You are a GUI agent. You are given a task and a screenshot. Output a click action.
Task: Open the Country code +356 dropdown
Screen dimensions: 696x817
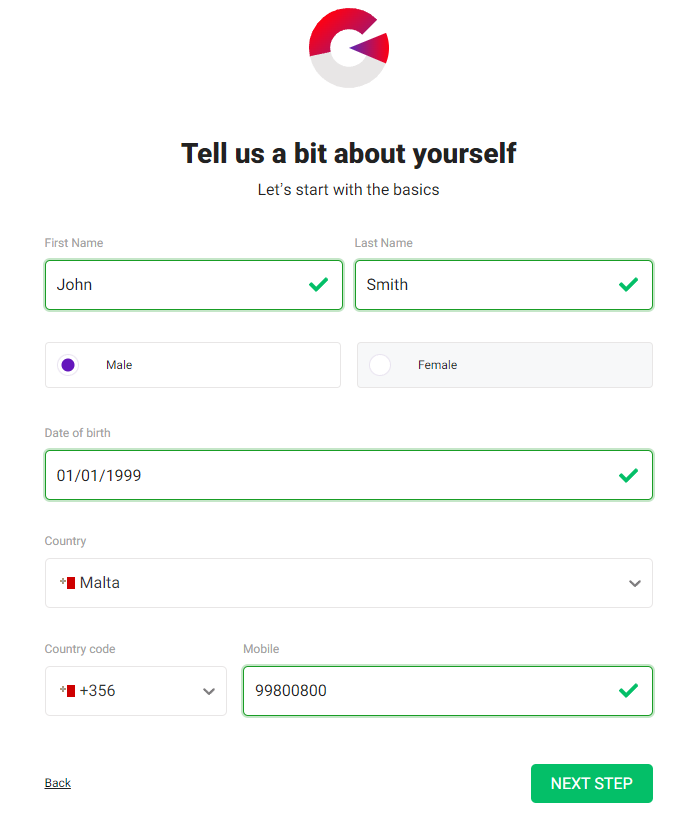[135, 691]
